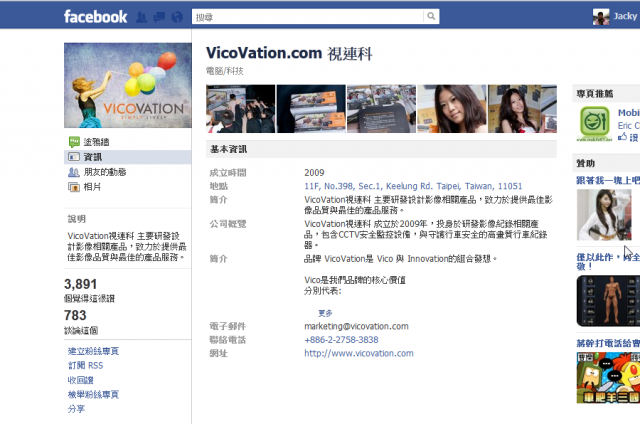Viewport: 640px width, 424px height.
Task: Click the 分享 share link
Action: tap(76, 408)
